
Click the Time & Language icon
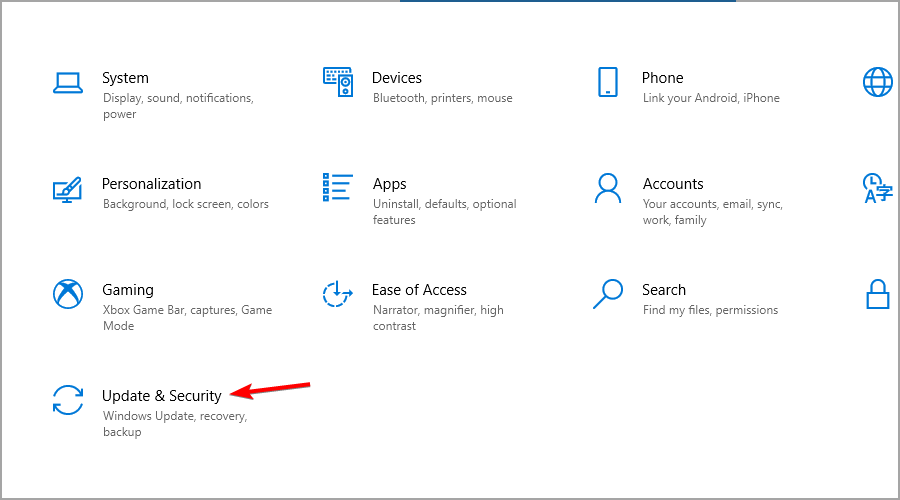click(x=878, y=188)
